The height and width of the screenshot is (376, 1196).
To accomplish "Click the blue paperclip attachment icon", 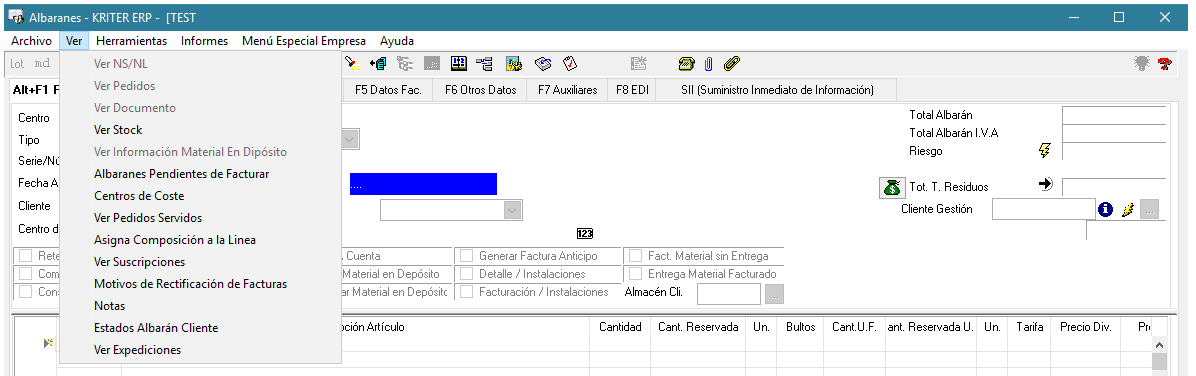I will click(708, 63).
